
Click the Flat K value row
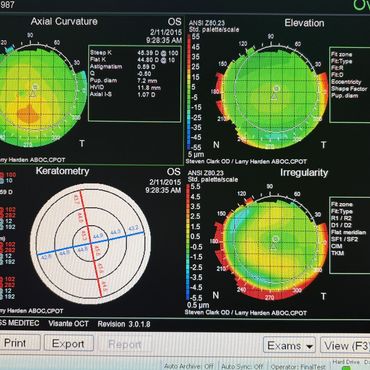[x=134, y=60]
